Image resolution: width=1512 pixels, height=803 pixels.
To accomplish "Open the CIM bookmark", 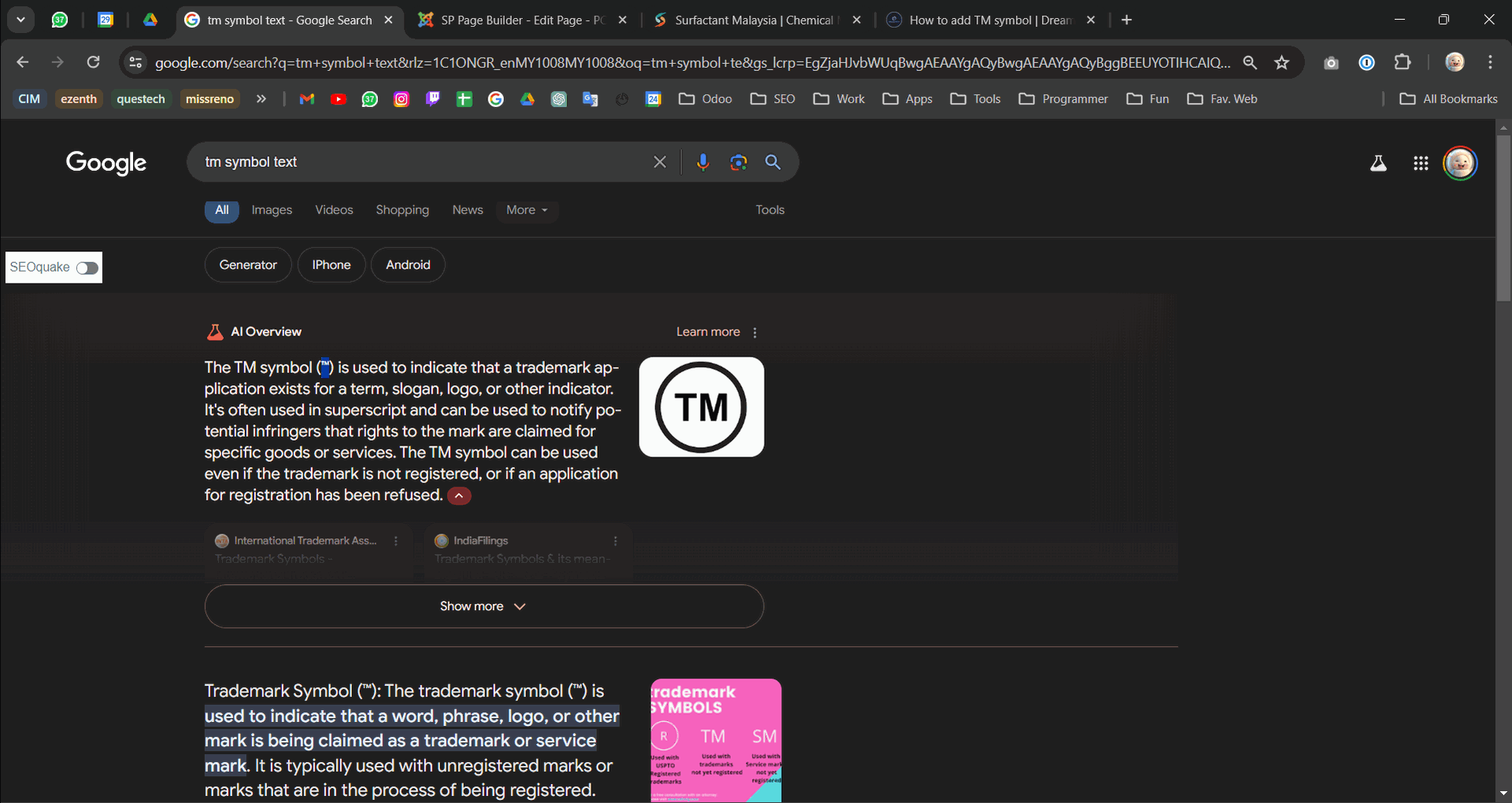I will (x=29, y=98).
